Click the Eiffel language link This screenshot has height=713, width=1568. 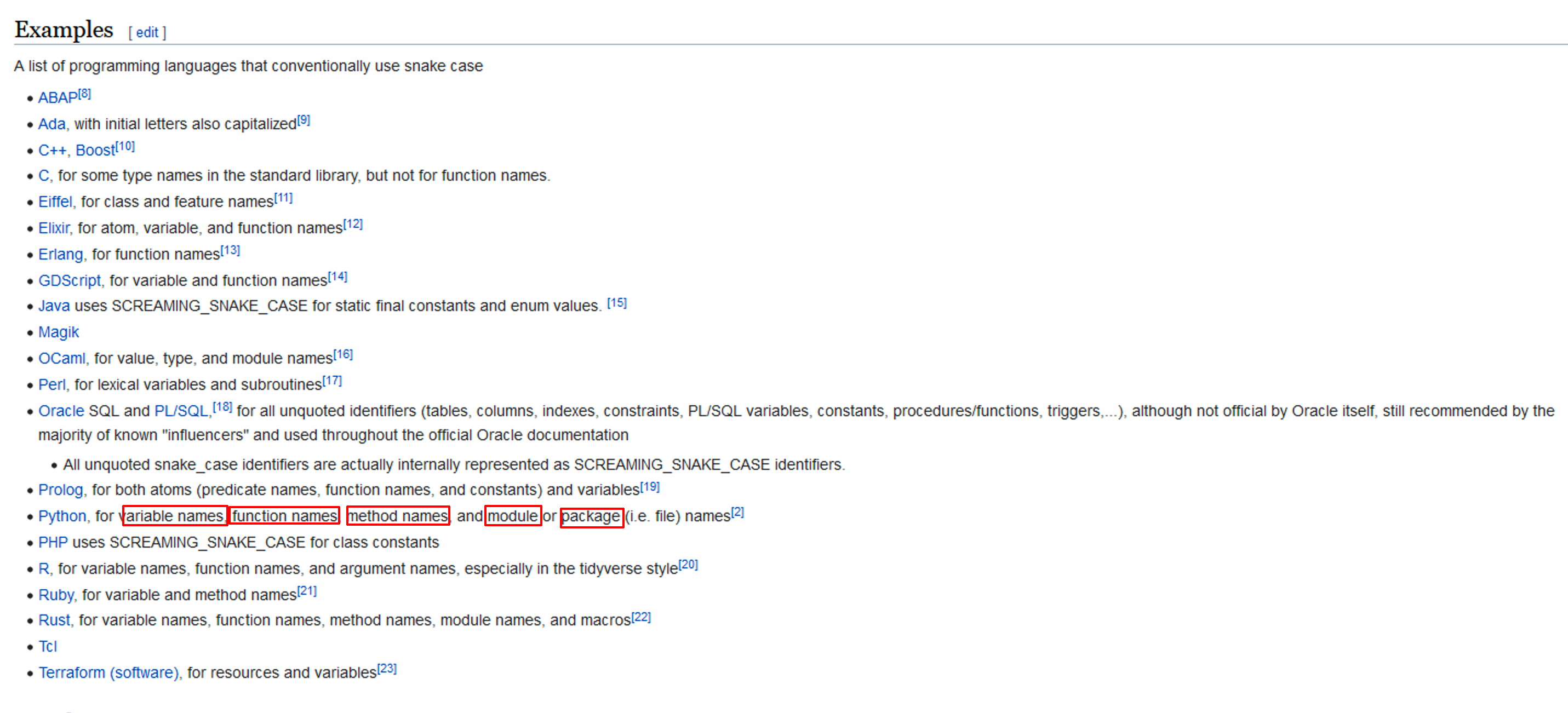[55, 202]
